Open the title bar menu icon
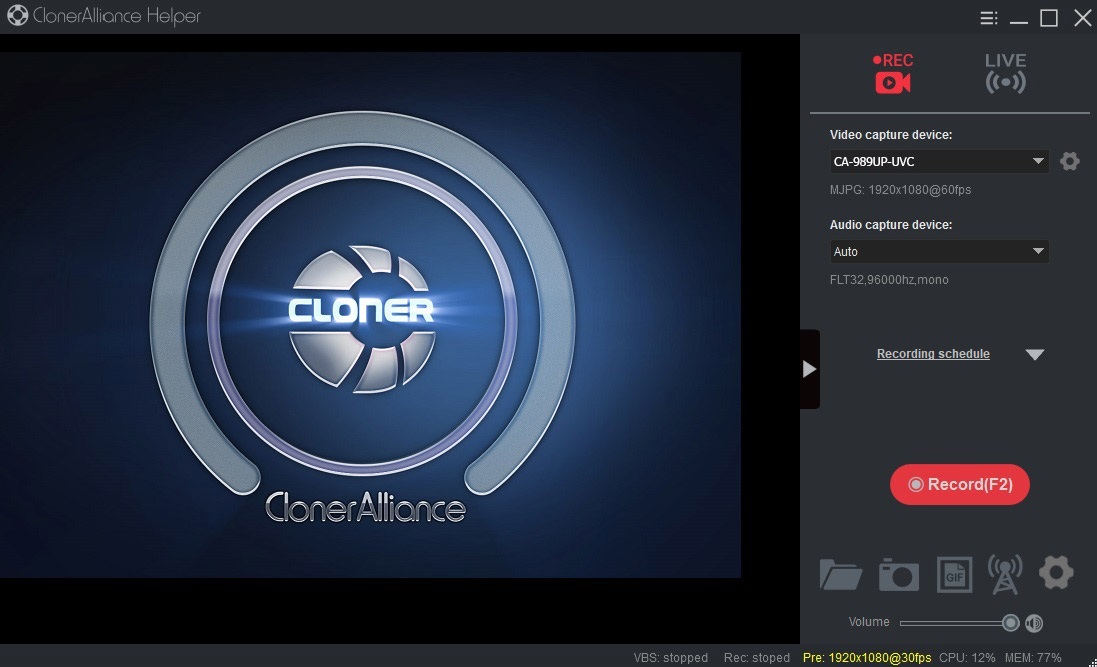The width and height of the screenshot is (1097, 667). pyautogui.click(x=989, y=17)
